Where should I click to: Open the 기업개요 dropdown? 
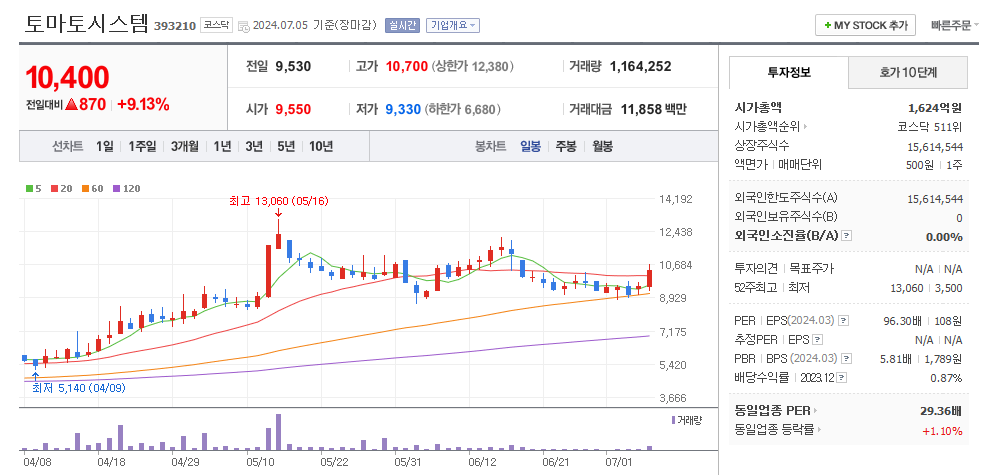453,25
